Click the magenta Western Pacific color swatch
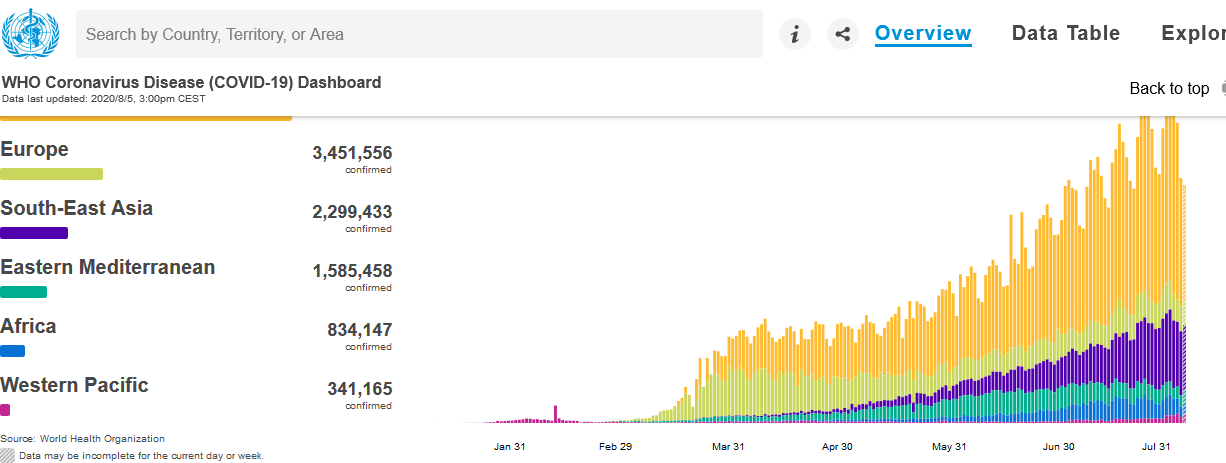 coord(5,410)
